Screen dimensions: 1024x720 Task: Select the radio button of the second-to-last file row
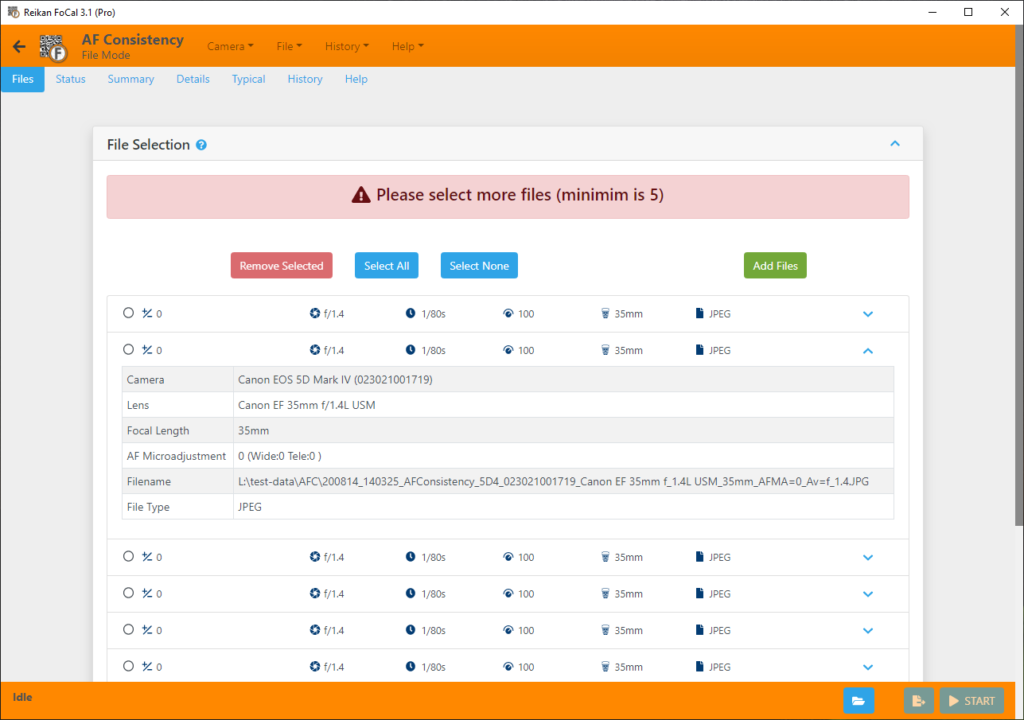click(129, 629)
